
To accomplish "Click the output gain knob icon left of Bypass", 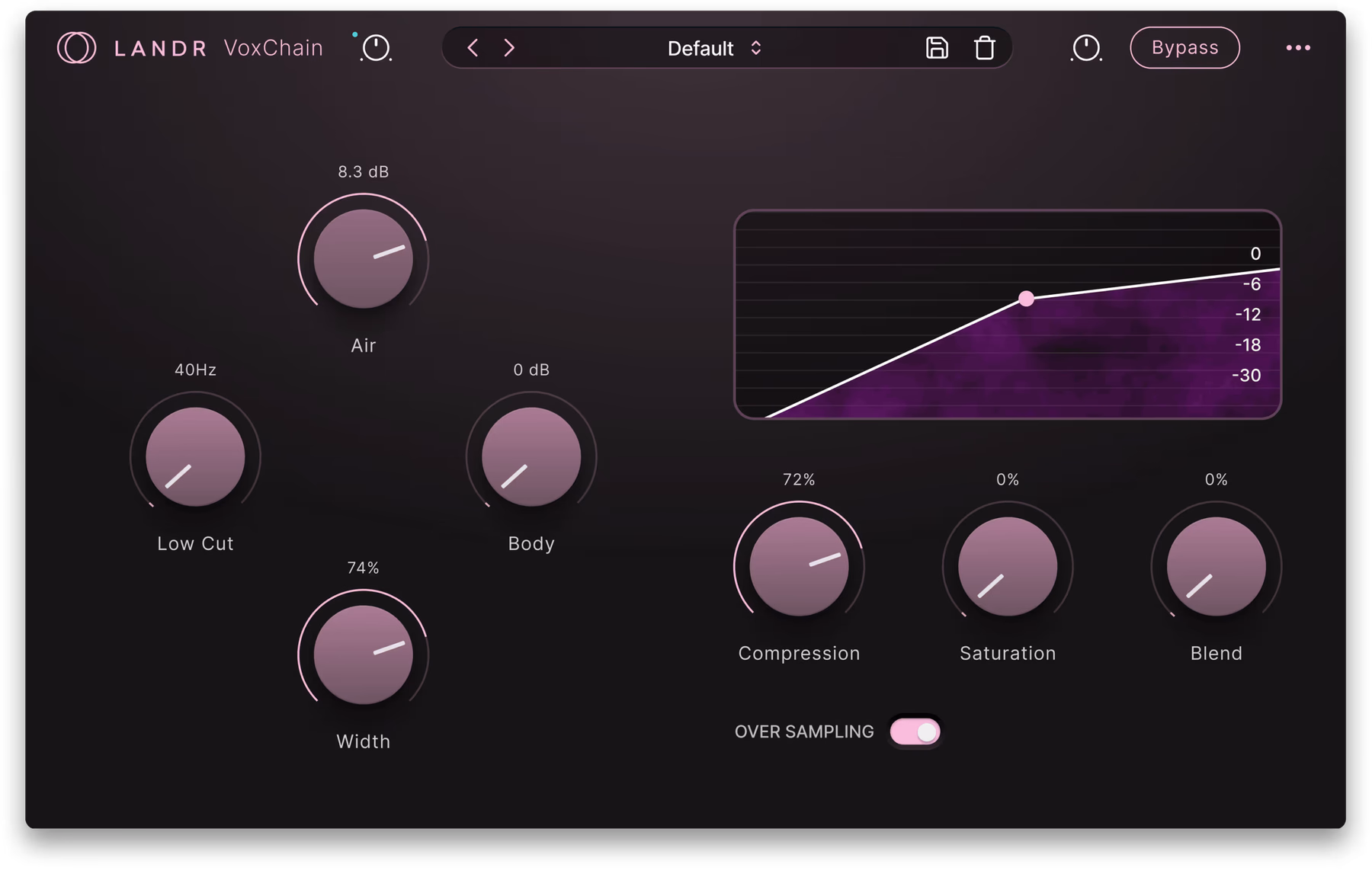I will (1086, 48).
